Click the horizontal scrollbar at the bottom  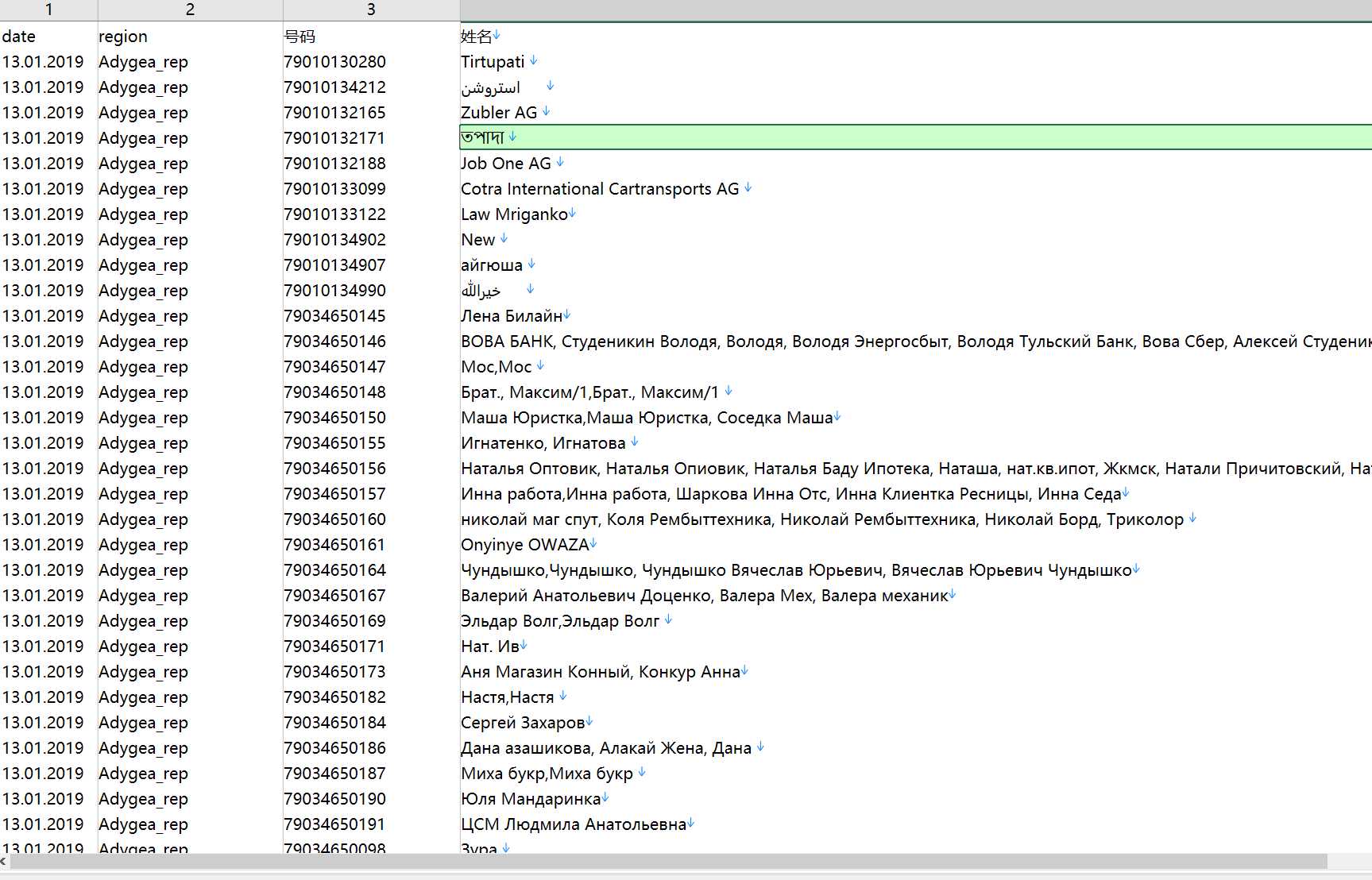click(x=667, y=862)
